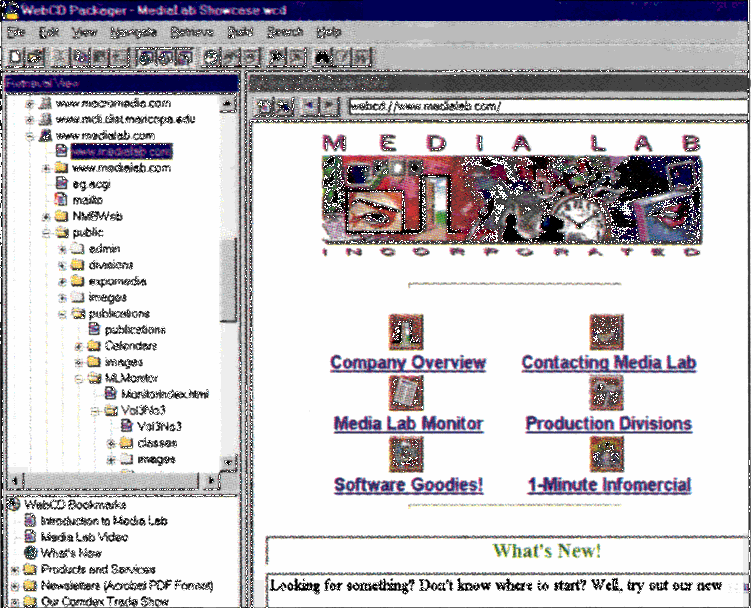Follow the Production Divisions link

[x=609, y=424]
